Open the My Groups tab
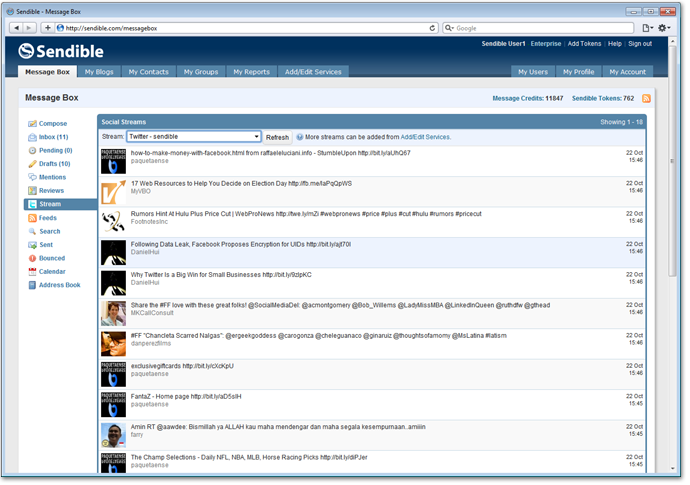Image resolution: width=690 pixels, height=485 pixels. tap(201, 72)
